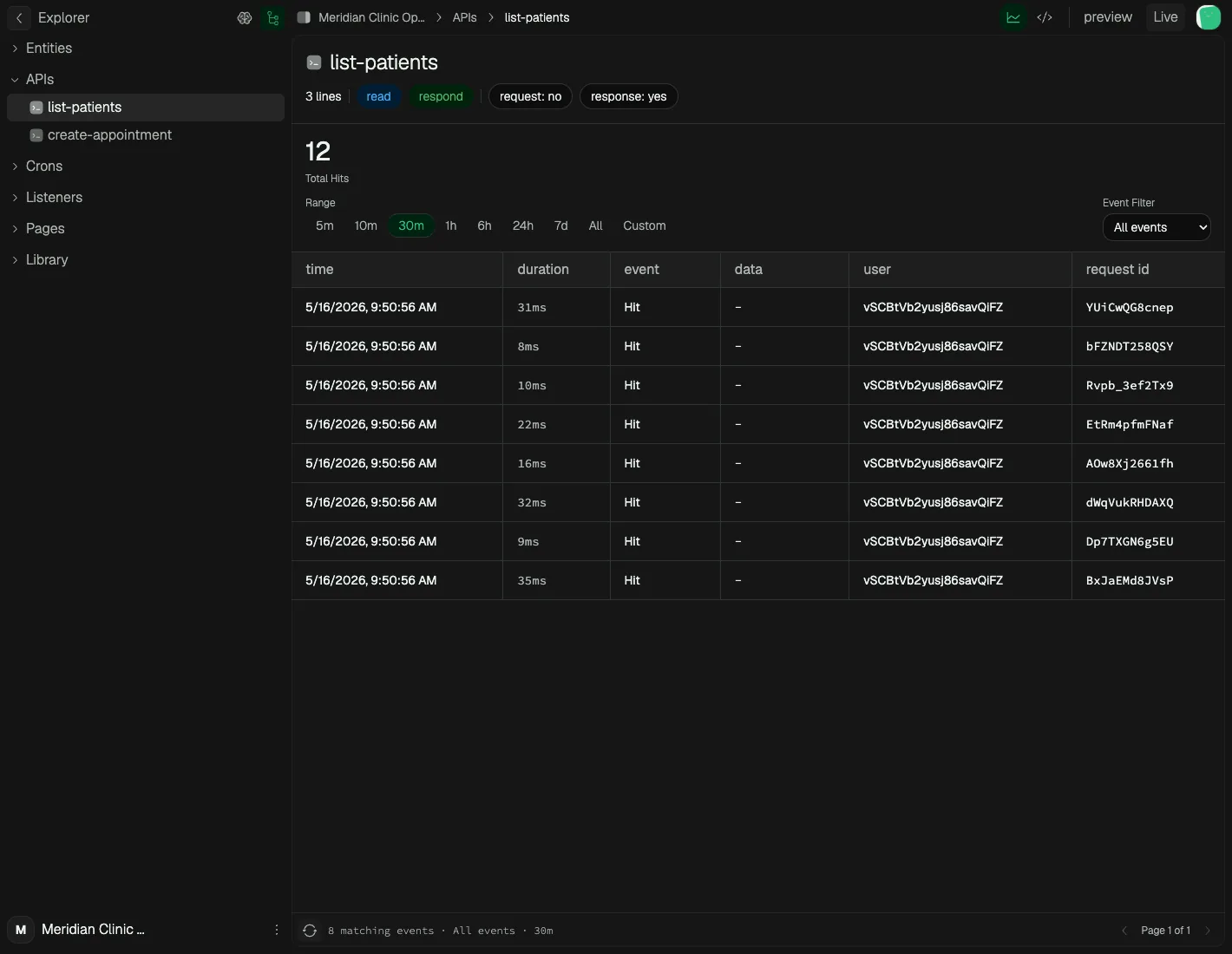Toggle the tree view icon in Explorer header
The height and width of the screenshot is (954, 1232).
click(x=273, y=17)
